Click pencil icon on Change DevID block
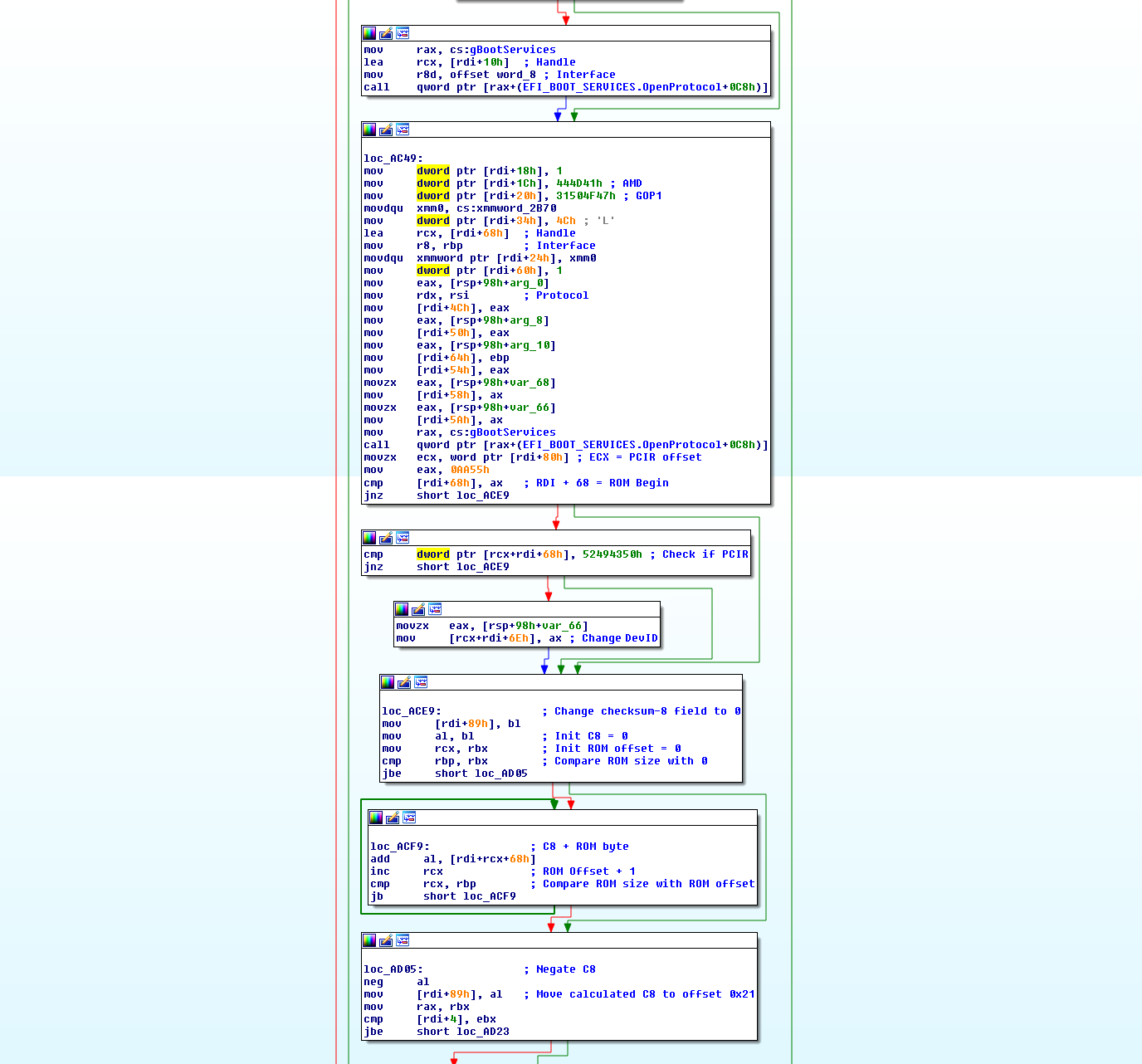 (418, 609)
